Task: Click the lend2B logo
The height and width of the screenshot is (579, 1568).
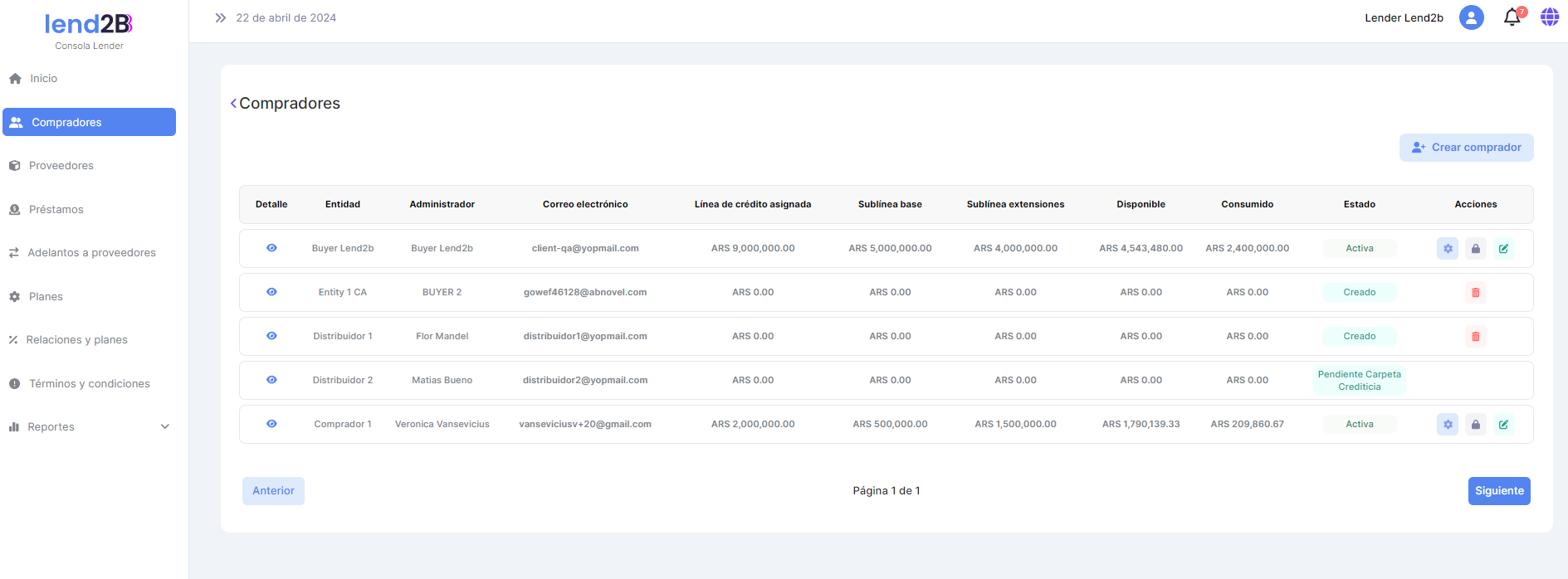Action: (89, 25)
